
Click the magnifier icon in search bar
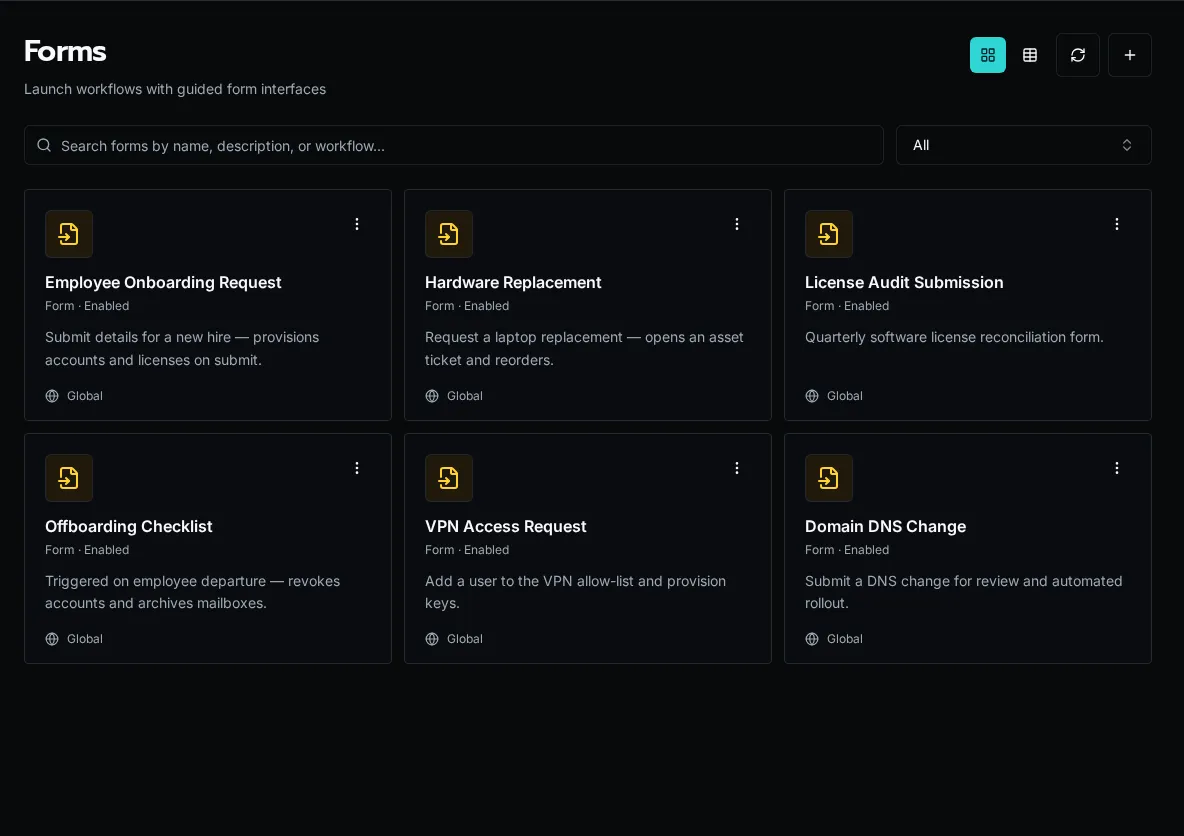[45, 145]
